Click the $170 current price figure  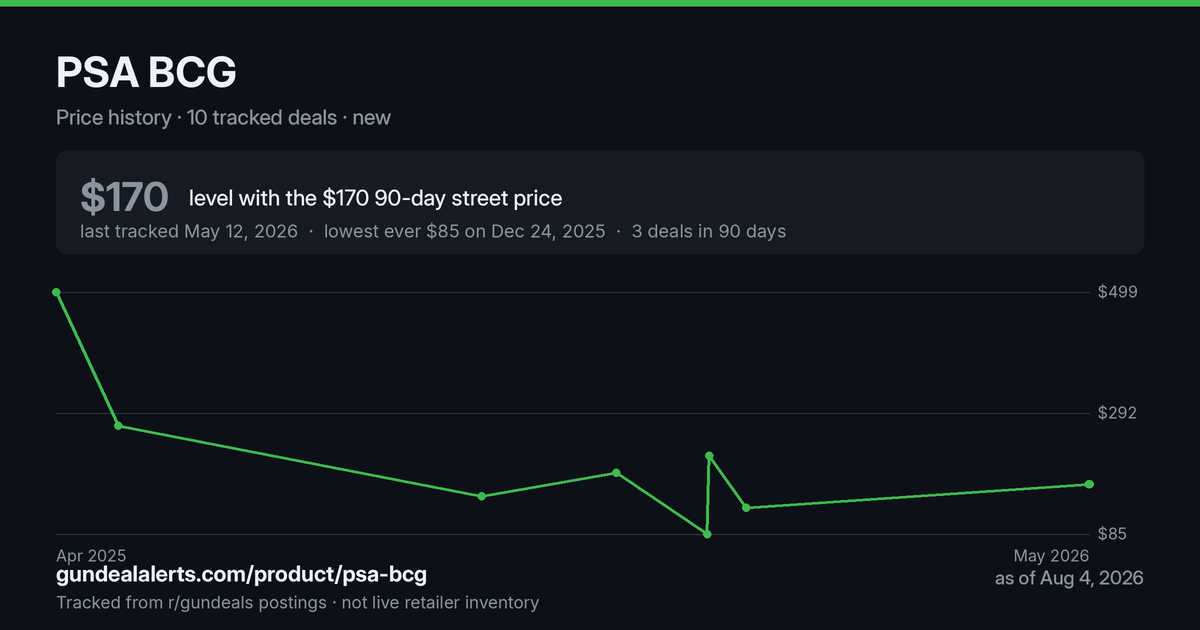[124, 198]
